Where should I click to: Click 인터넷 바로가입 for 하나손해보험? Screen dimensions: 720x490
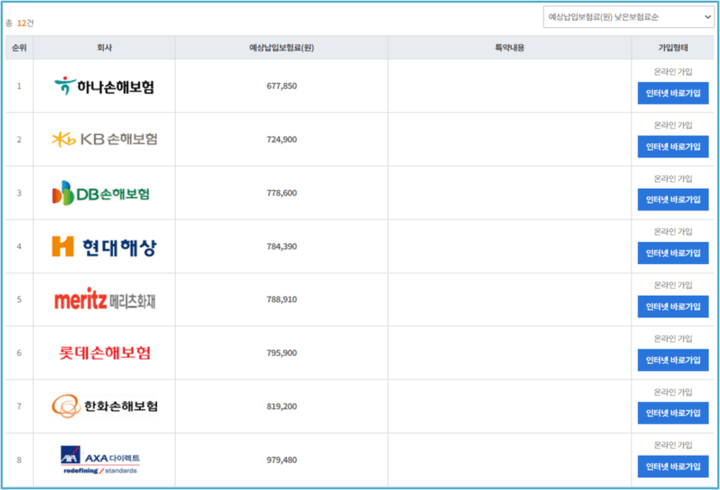tap(673, 93)
